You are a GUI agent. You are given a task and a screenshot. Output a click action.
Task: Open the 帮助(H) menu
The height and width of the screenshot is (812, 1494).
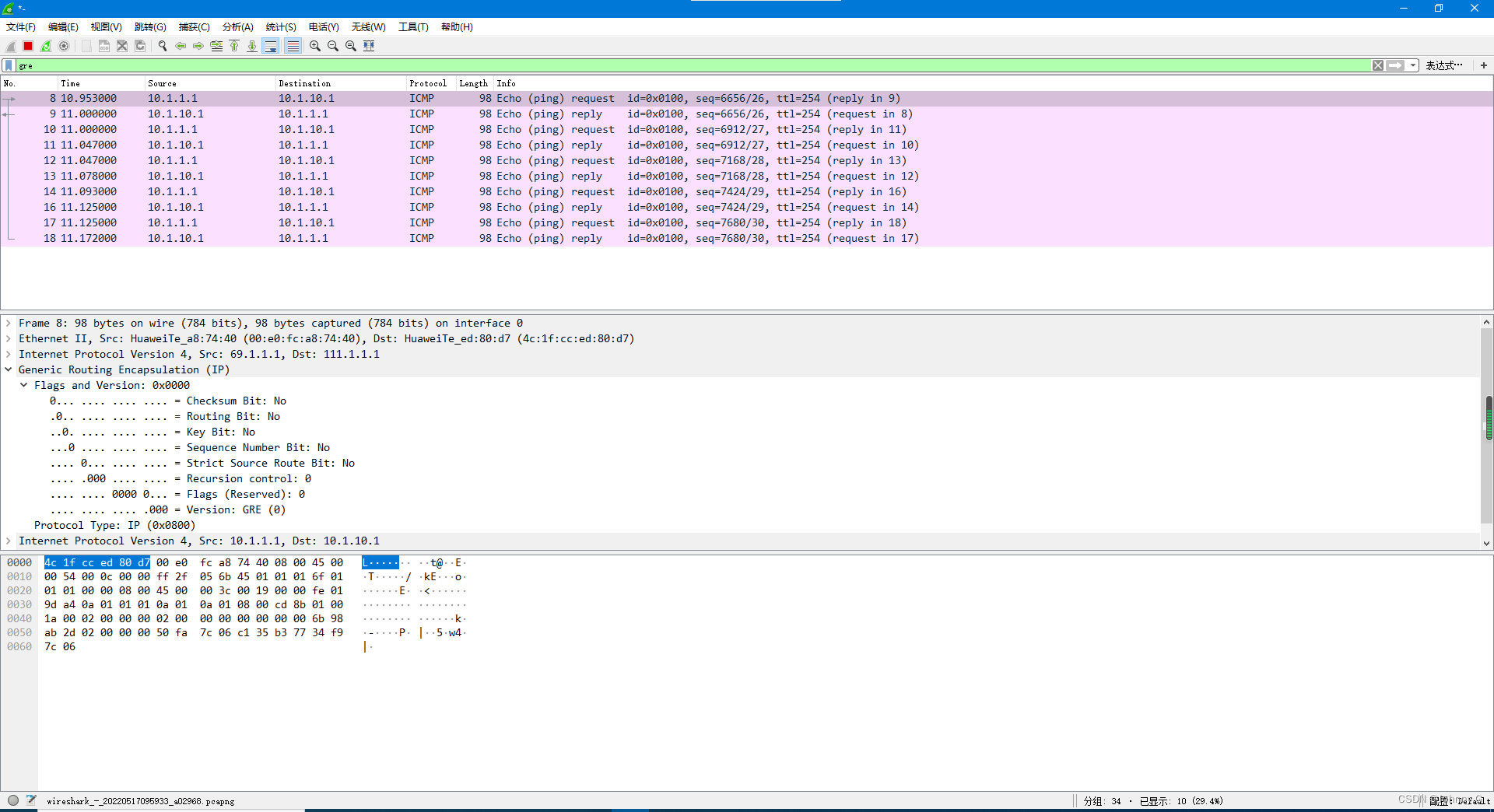457,26
